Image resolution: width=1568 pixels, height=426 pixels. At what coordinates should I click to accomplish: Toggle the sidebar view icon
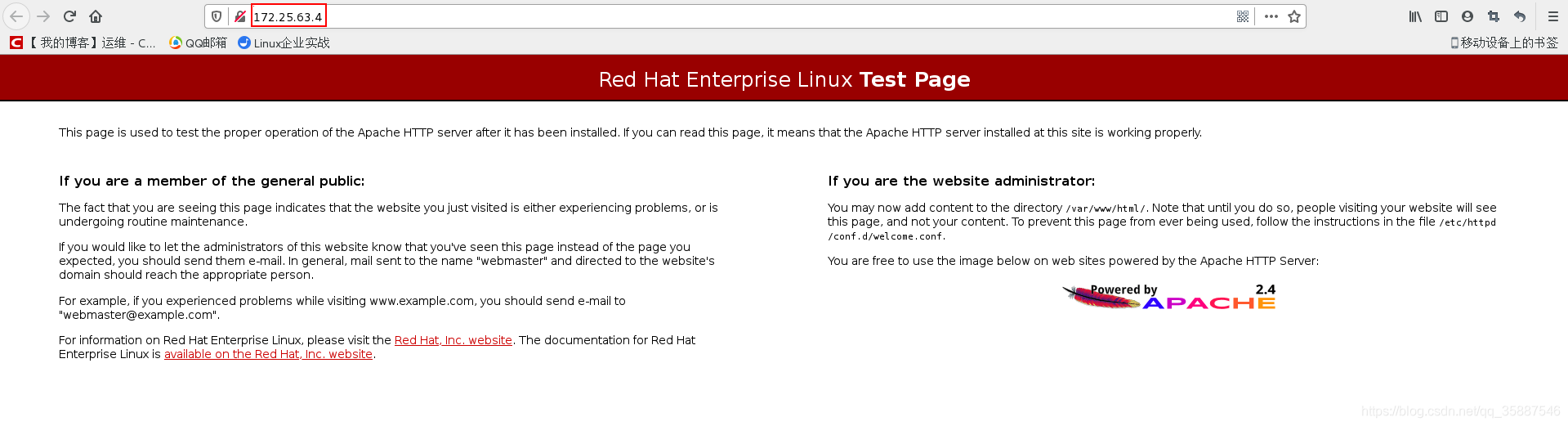1441,16
